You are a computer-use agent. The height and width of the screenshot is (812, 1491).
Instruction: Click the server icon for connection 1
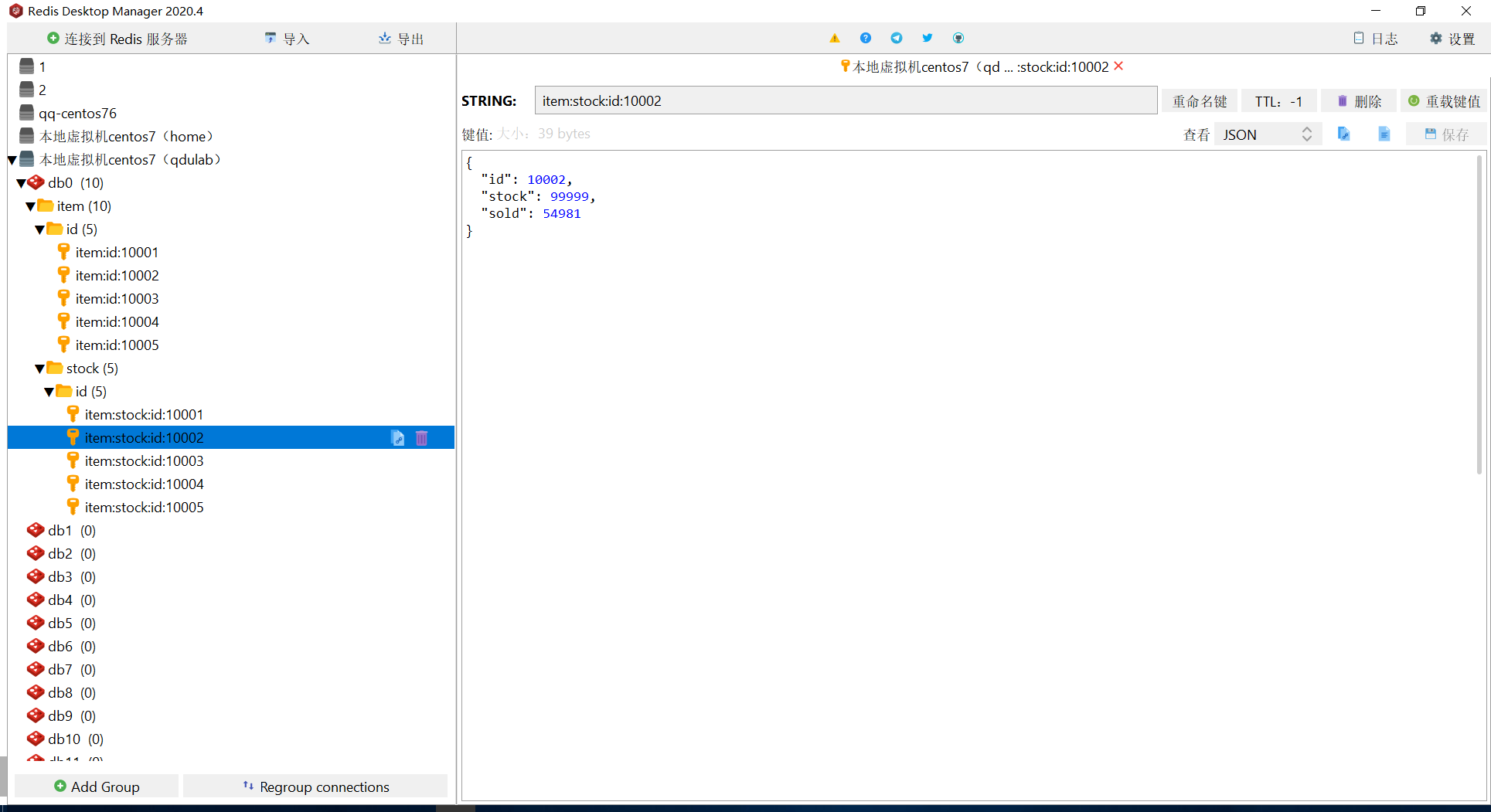tap(27, 66)
